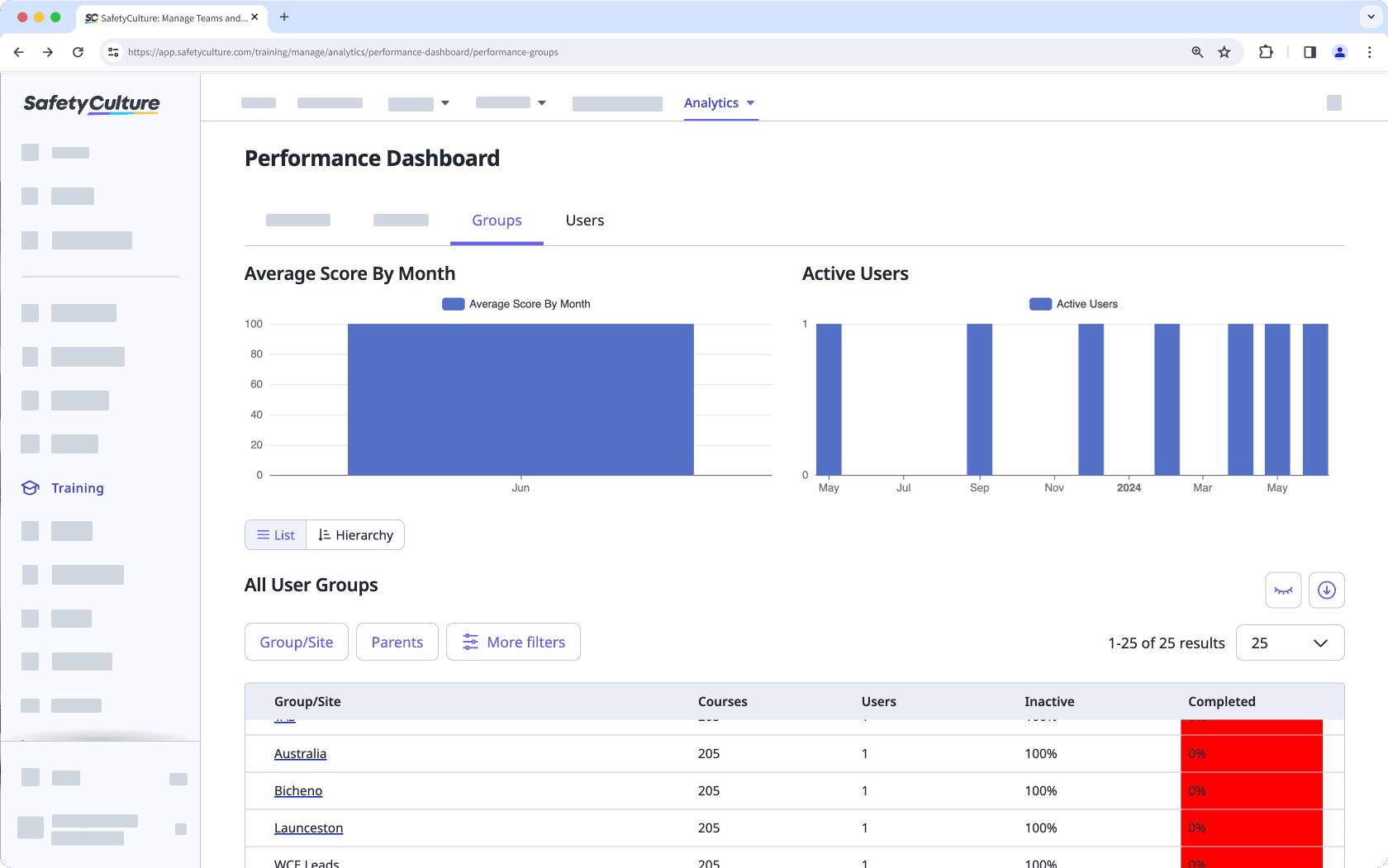
Task: Open the browser extensions puzzle icon
Action: [x=1265, y=52]
